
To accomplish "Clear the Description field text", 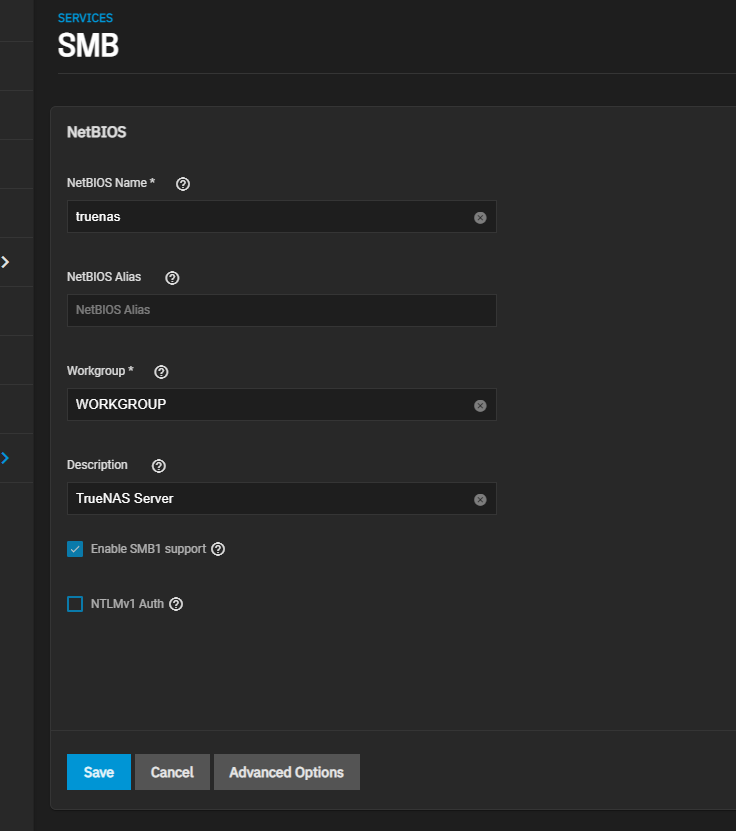I will pyautogui.click(x=480, y=499).
